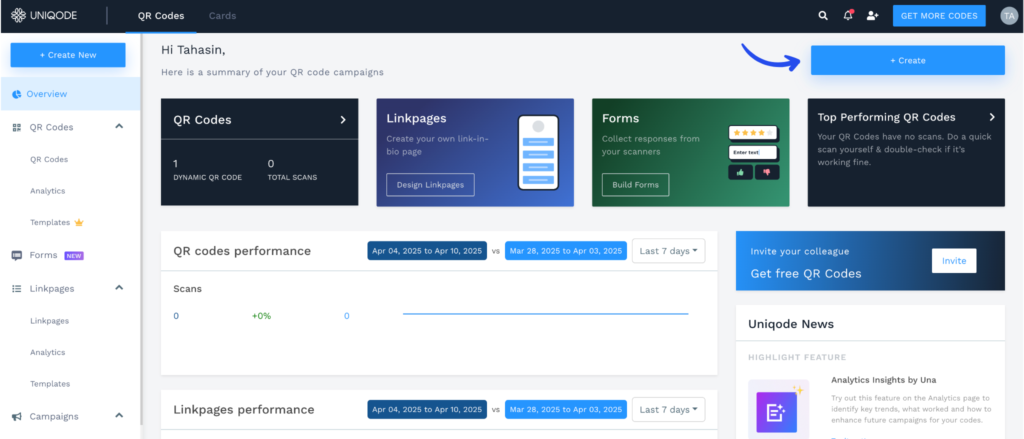
Task: Click Linkpages performance Apr 04 date range
Action: click(x=427, y=410)
